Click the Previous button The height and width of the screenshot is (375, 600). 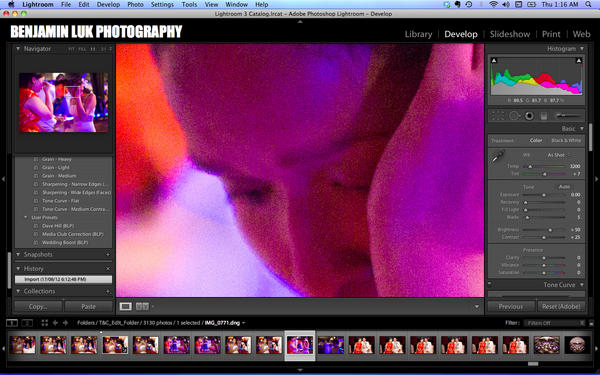[x=510, y=307]
